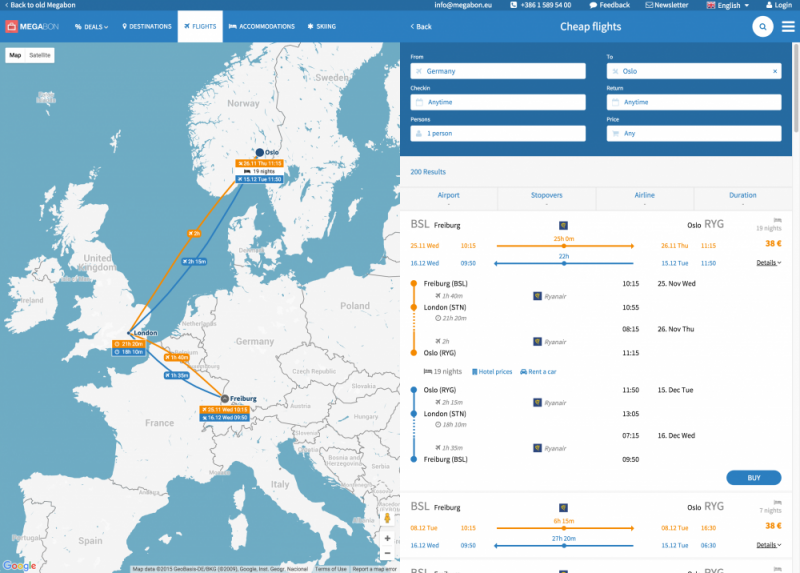Viewport: 800px width, 573px height.
Task: Open the Persons selector showing 1 person
Action: pyautogui.click(x=498, y=134)
